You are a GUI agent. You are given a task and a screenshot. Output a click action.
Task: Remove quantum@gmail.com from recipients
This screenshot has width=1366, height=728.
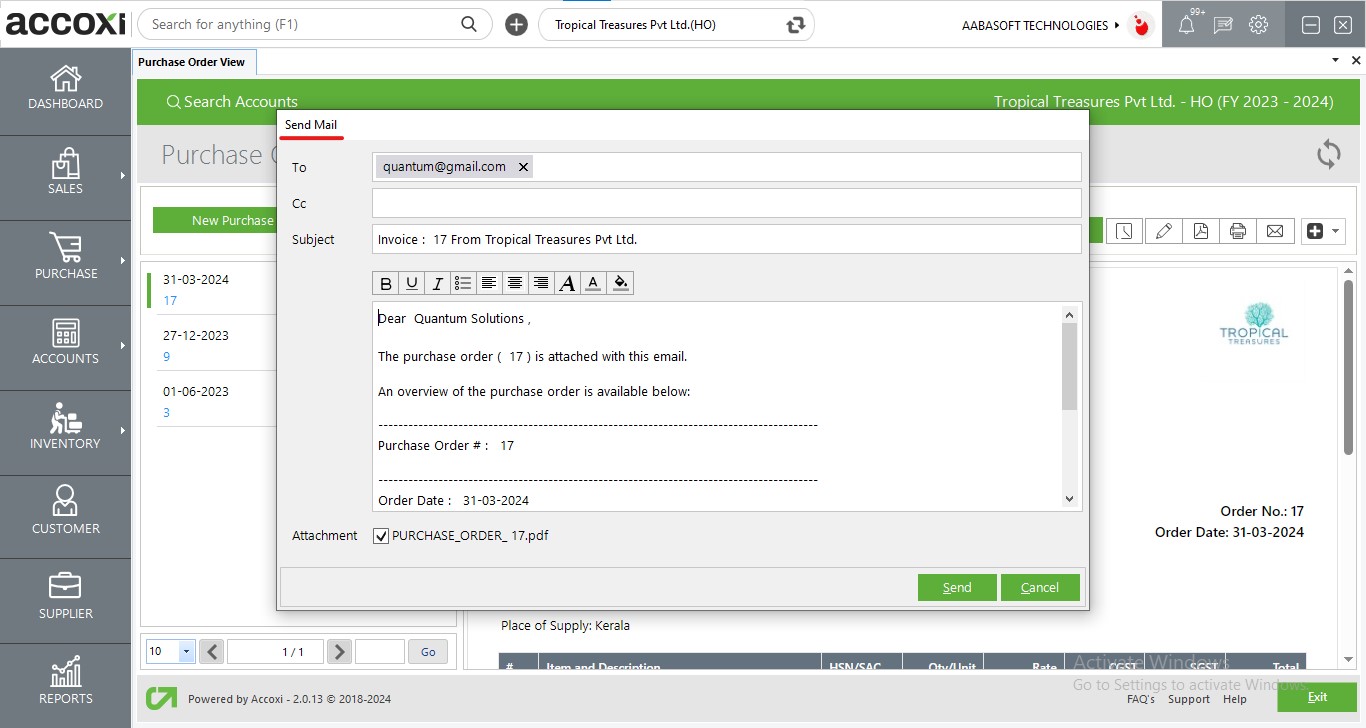(523, 167)
